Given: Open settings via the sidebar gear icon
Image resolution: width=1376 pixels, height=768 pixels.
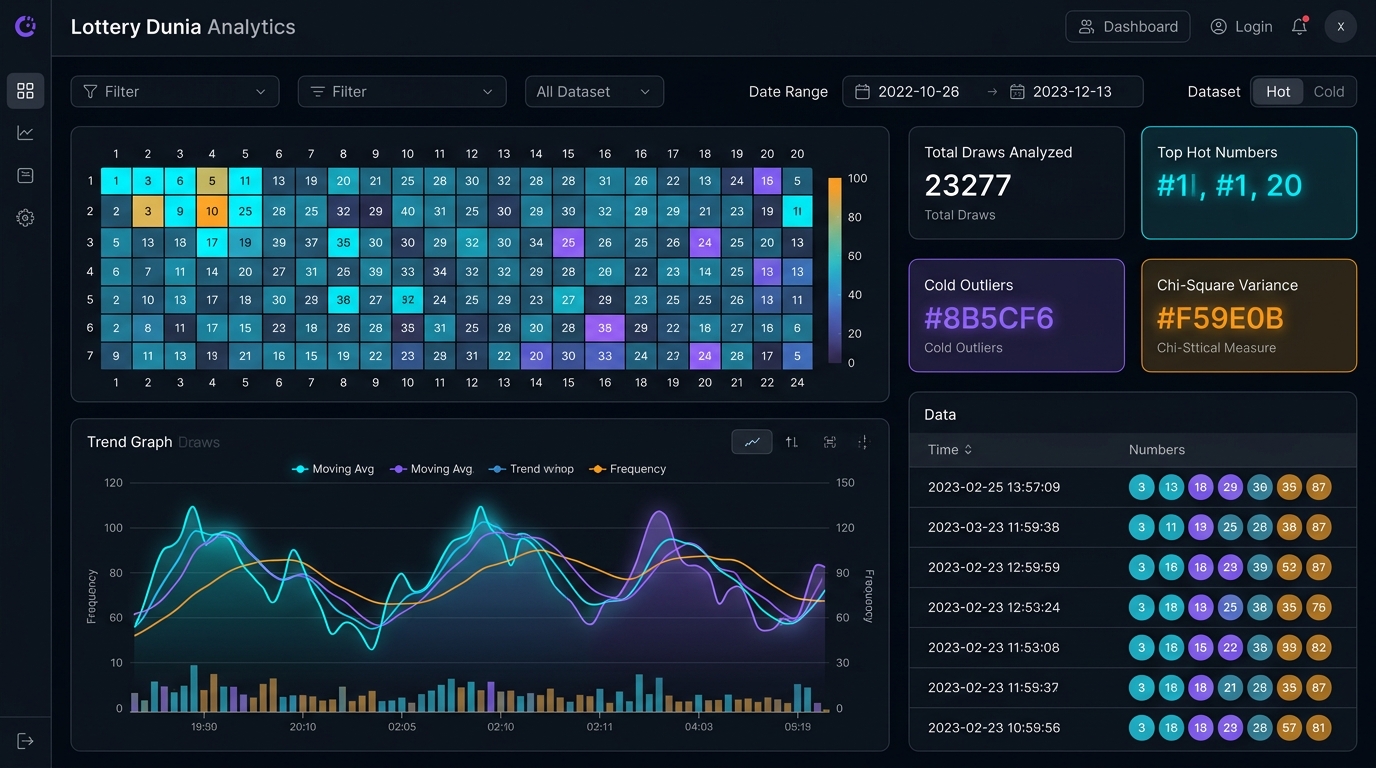Looking at the screenshot, I should pyautogui.click(x=26, y=218).
